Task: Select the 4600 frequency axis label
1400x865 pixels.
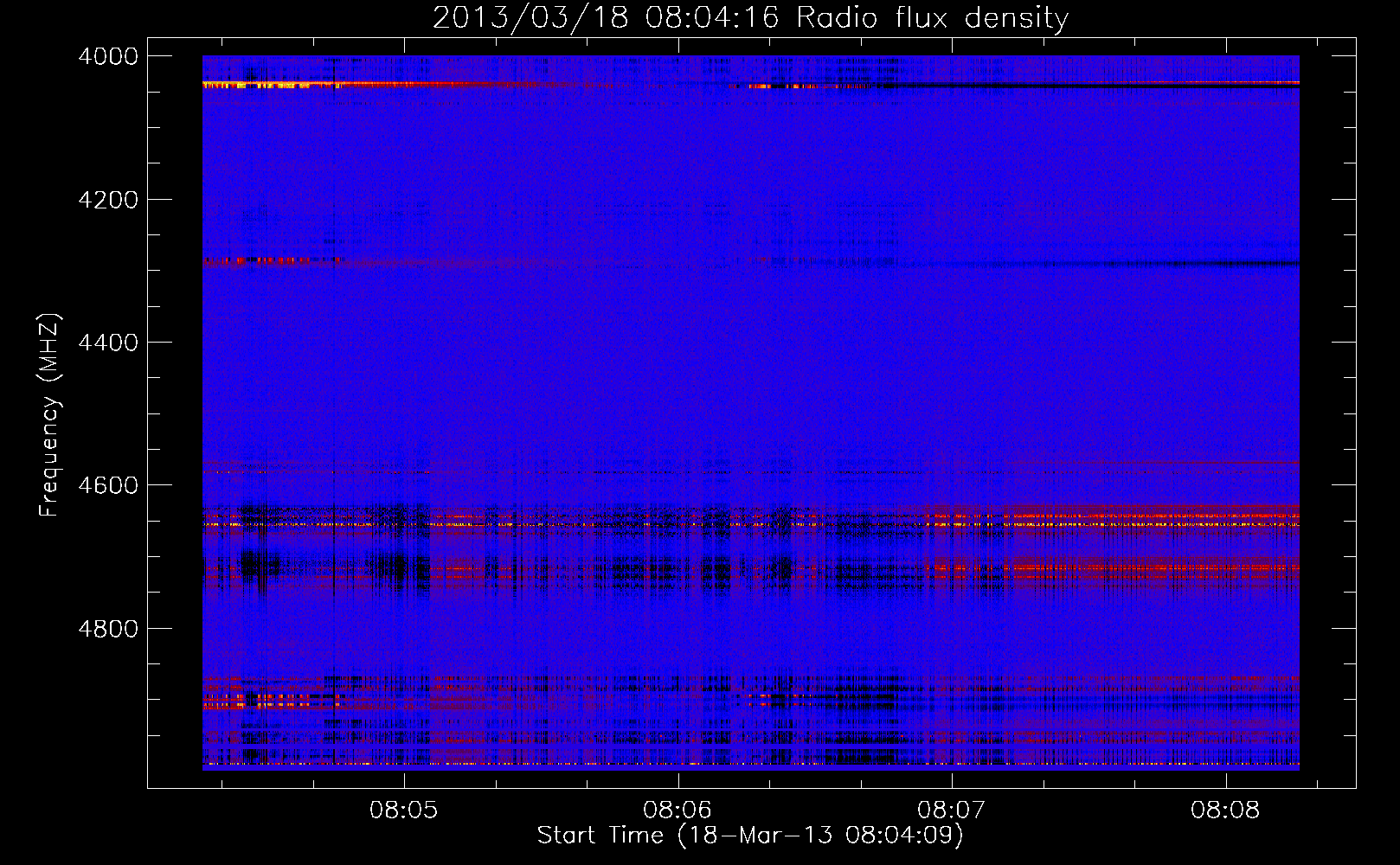Action: coord(108,485)
